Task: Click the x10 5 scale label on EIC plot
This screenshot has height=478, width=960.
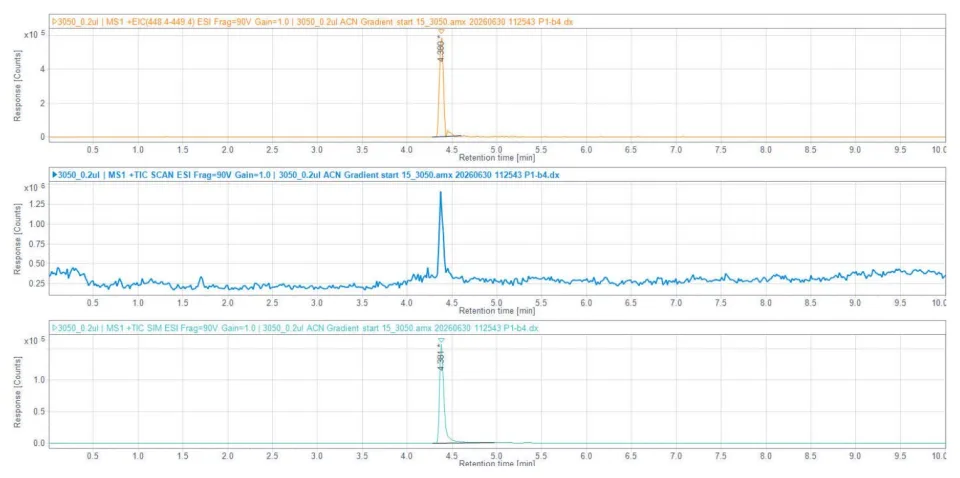Action: click(x=35, y=34)
